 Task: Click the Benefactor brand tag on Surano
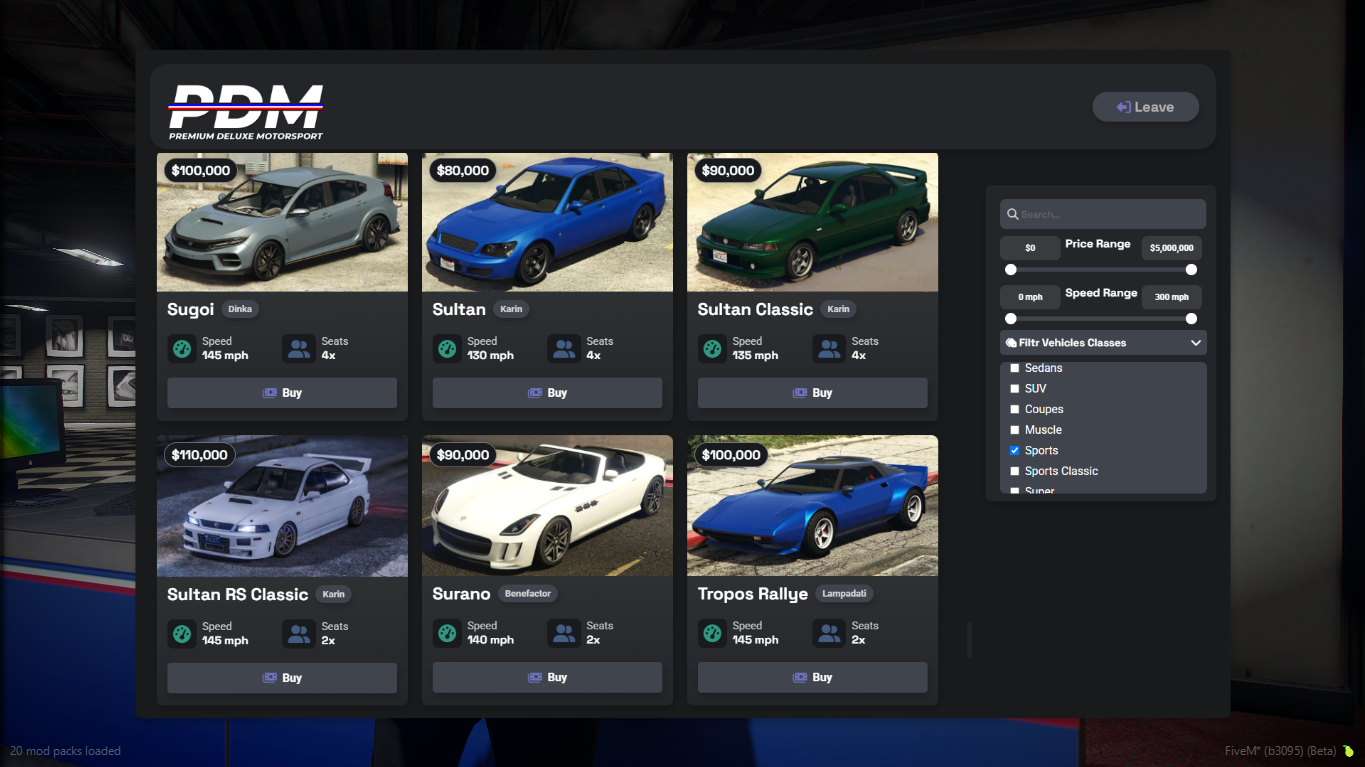coord(528,593)
